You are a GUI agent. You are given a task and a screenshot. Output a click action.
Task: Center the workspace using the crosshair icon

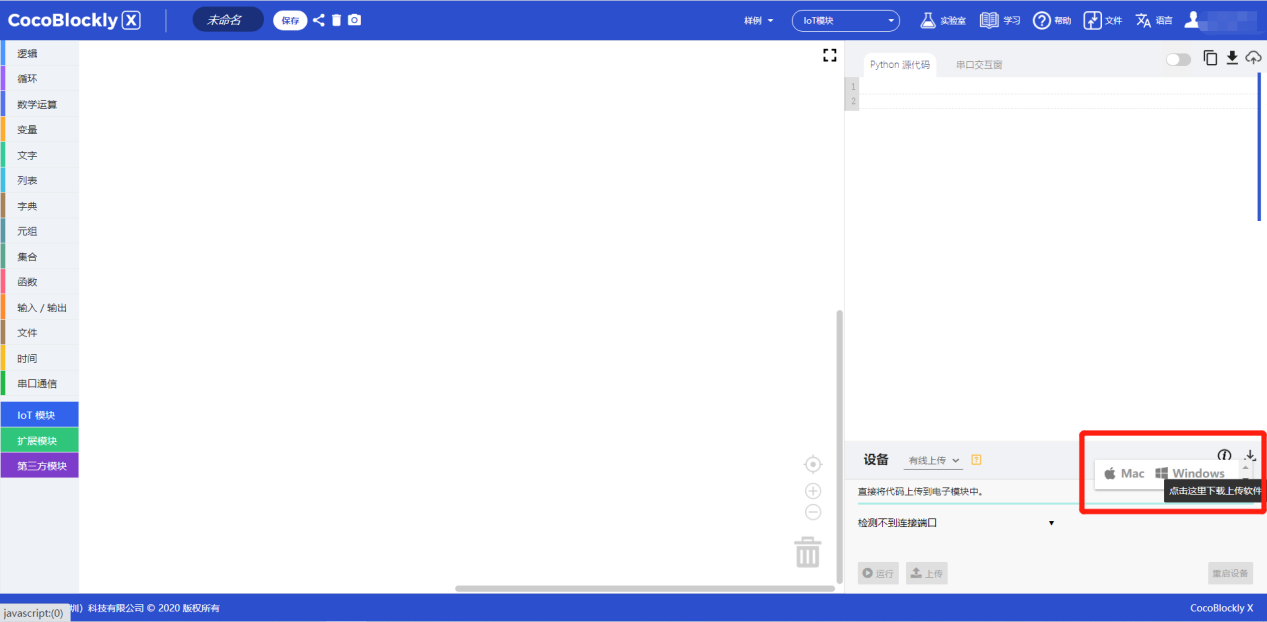click(x=813, y=464)
